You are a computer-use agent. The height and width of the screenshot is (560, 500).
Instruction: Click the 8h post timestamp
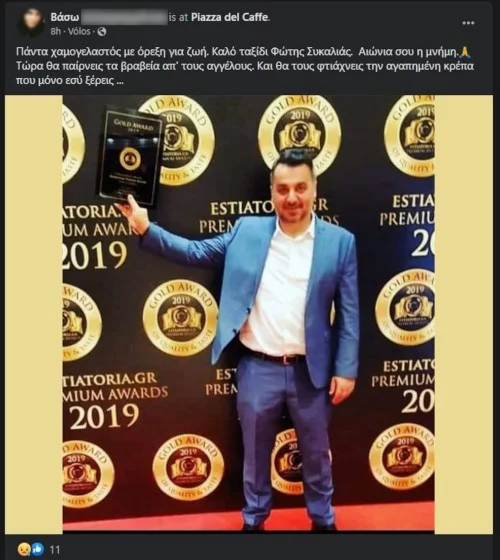click(x=55, y=31)
